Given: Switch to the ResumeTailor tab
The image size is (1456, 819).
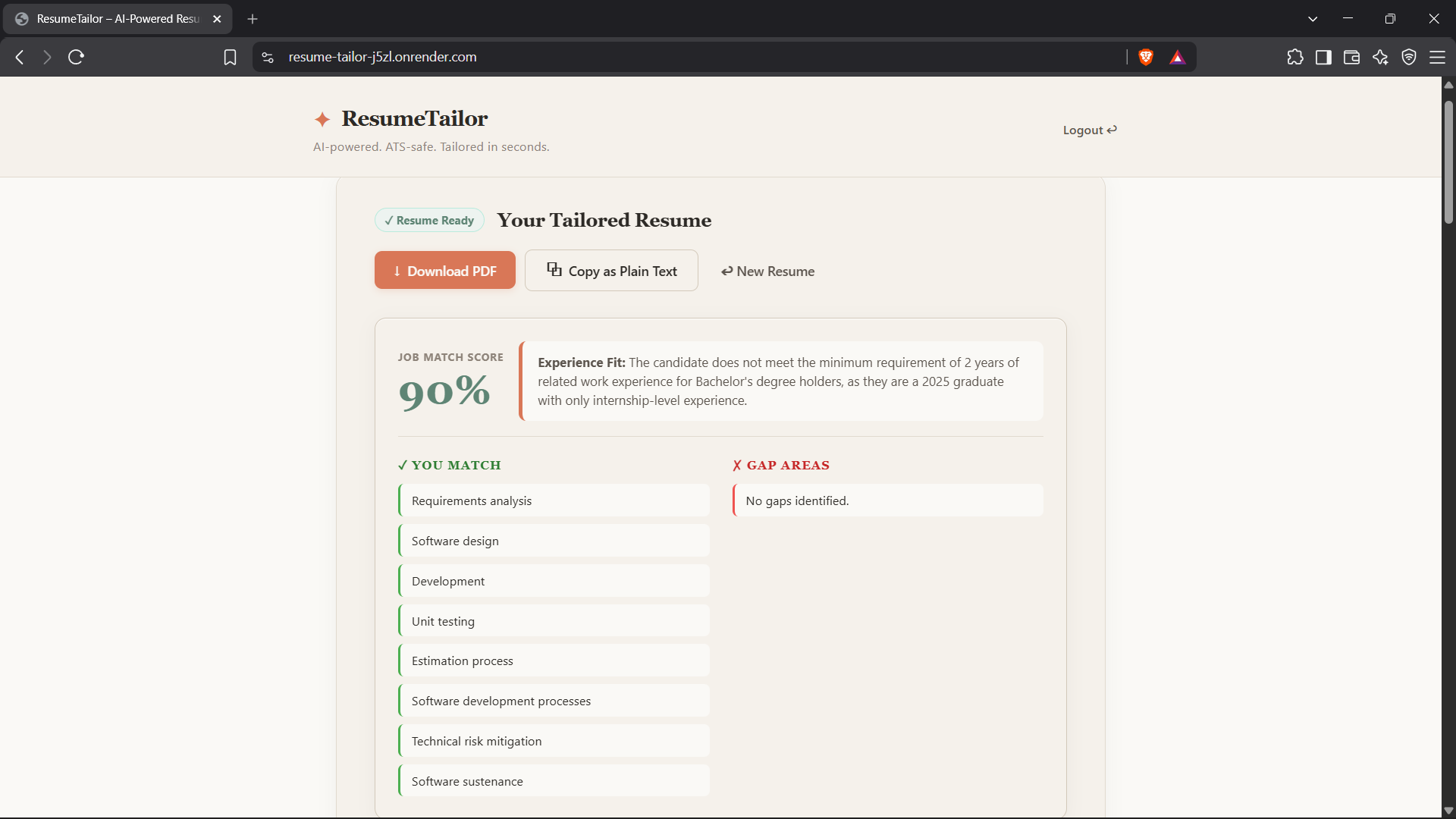Looking at the screenshot, I should pos(118,19).
